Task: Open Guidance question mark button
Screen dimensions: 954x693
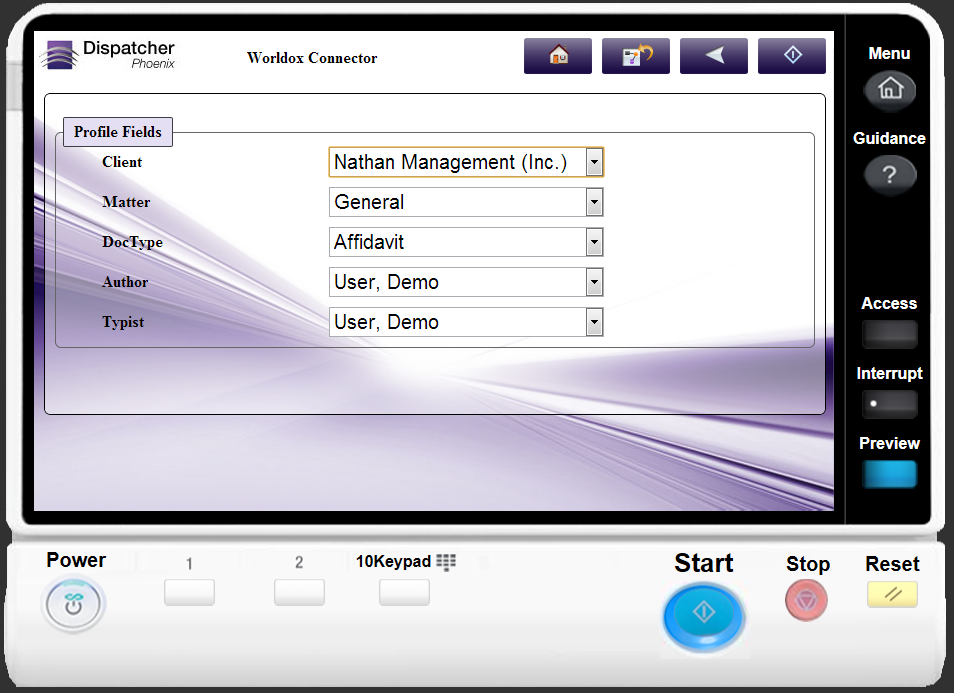Action: click(x=890, y=175)
